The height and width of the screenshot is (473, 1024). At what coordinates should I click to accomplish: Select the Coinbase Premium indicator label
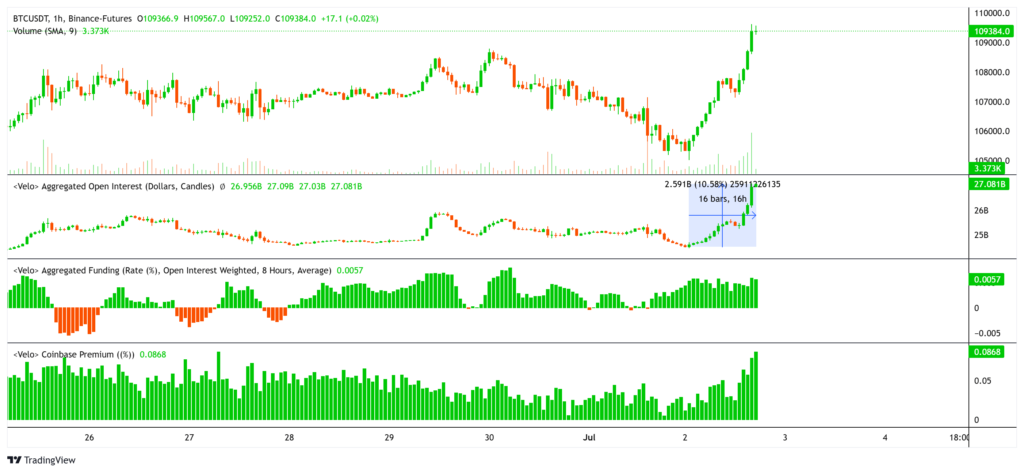pyautogui.click(x=74, y=354)
